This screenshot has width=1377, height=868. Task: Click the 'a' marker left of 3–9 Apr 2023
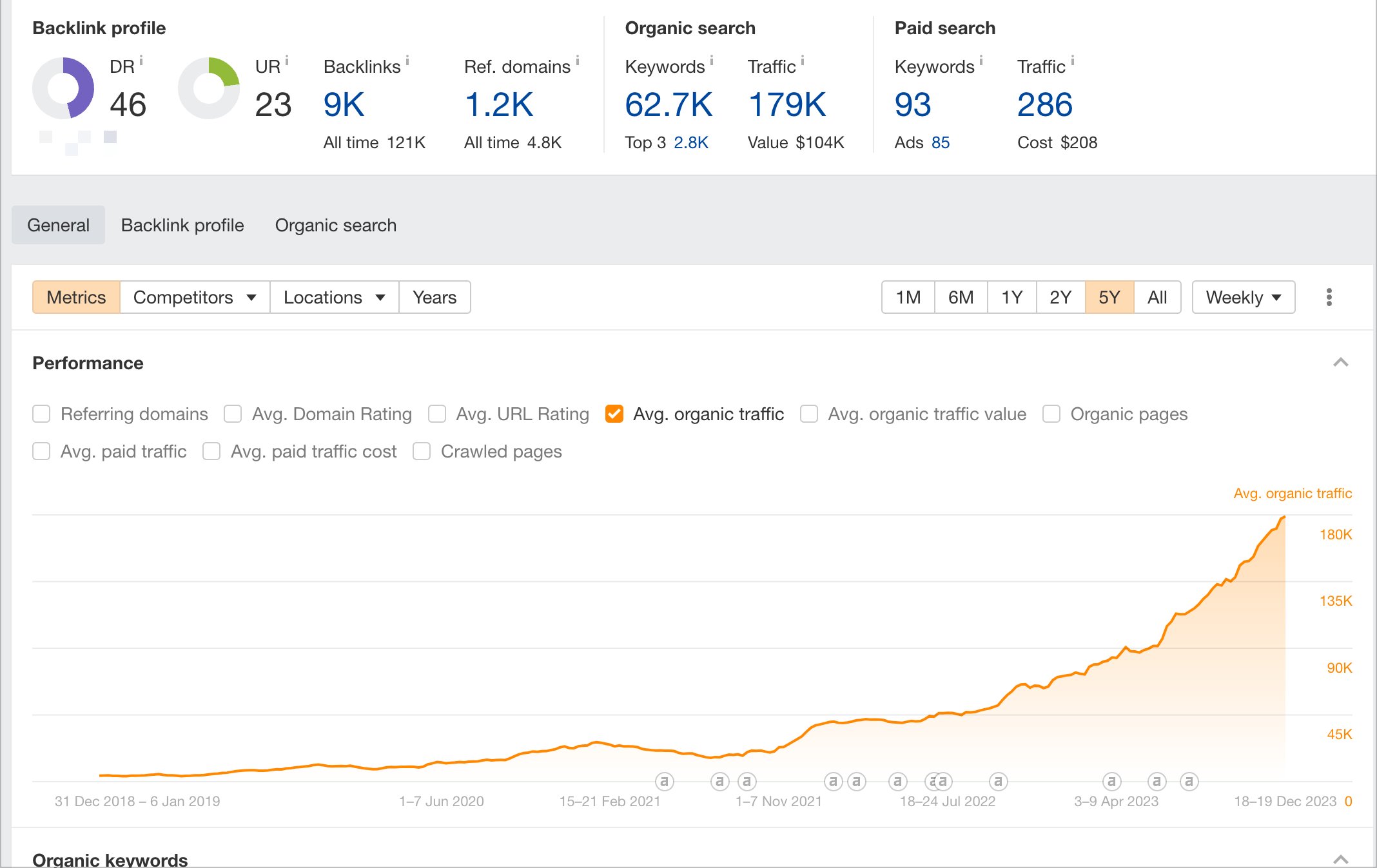1112,782
